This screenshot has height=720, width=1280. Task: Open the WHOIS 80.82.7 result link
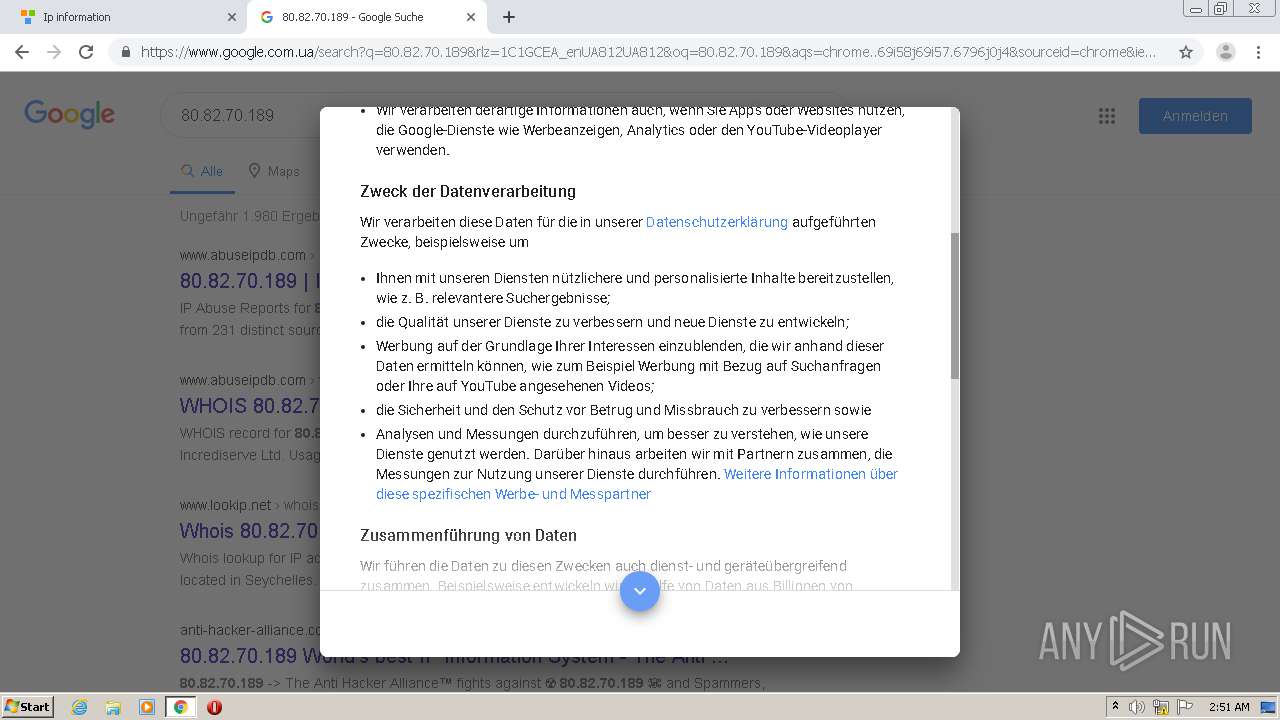(x=249, y=406)
